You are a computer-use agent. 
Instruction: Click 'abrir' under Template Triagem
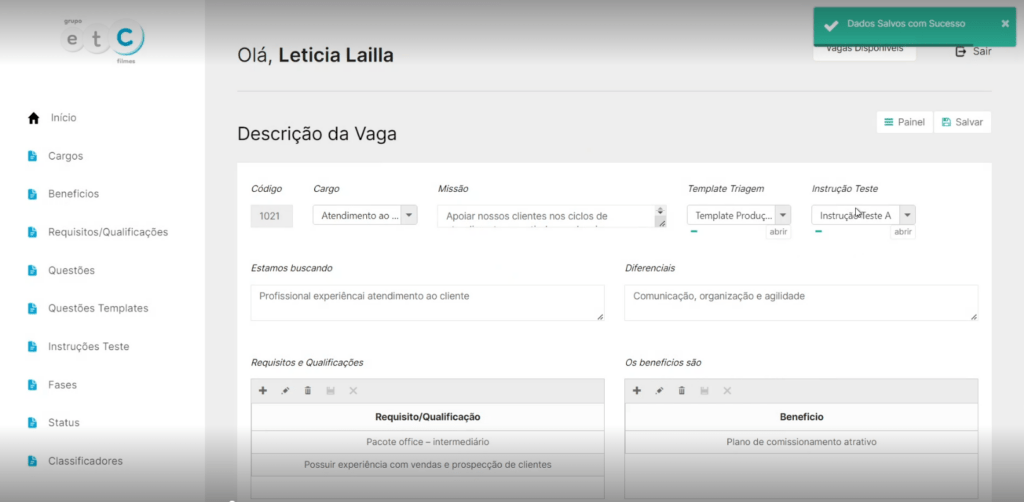pyautogui.click(x=778, y=232)
